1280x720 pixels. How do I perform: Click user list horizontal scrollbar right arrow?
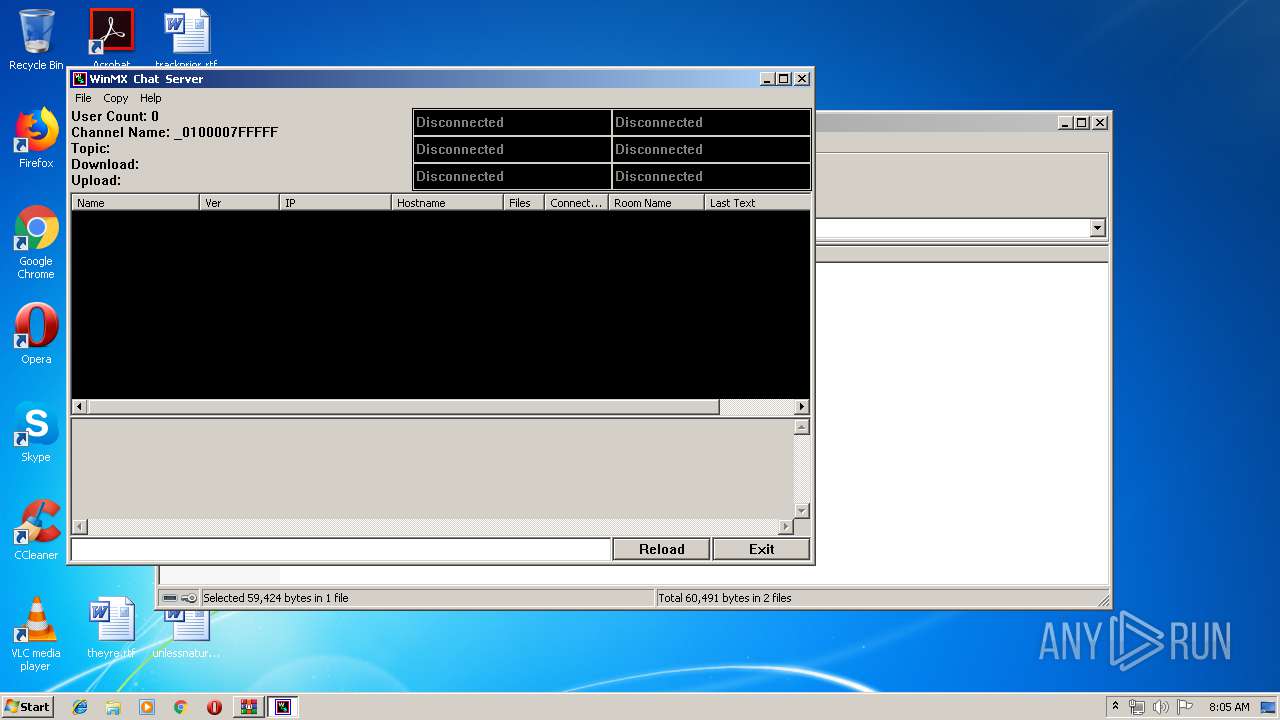(x=801, y=407)
